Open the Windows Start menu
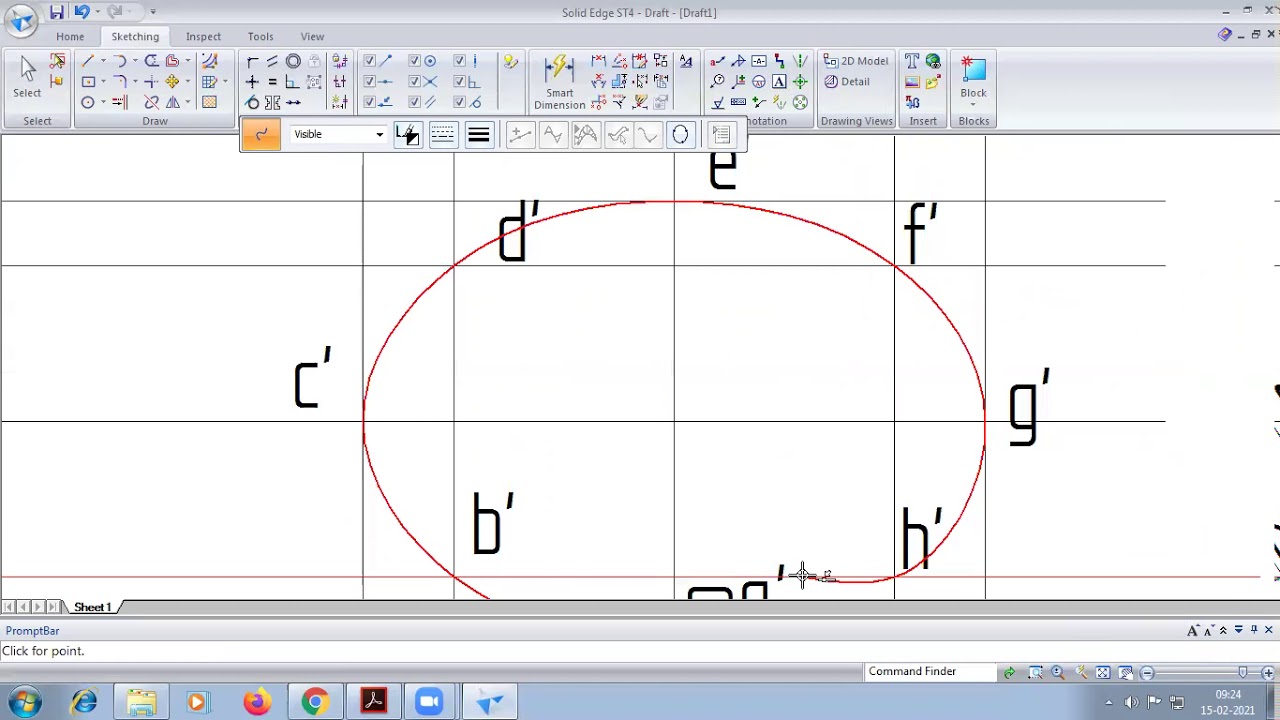This screenshot has height=720, width=1280. pos(23,702)
